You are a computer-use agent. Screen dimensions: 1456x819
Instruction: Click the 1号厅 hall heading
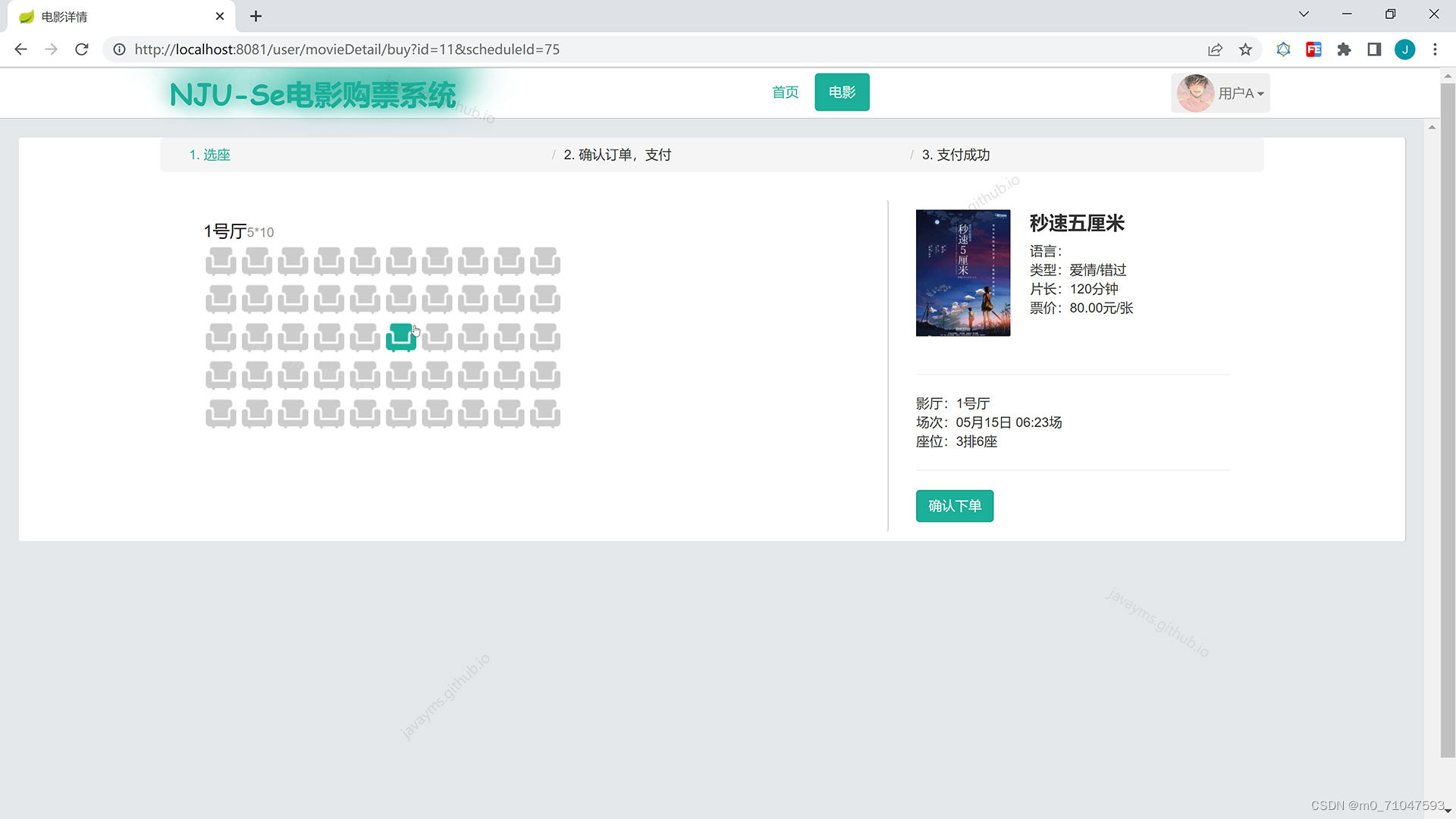pos(224,231)
